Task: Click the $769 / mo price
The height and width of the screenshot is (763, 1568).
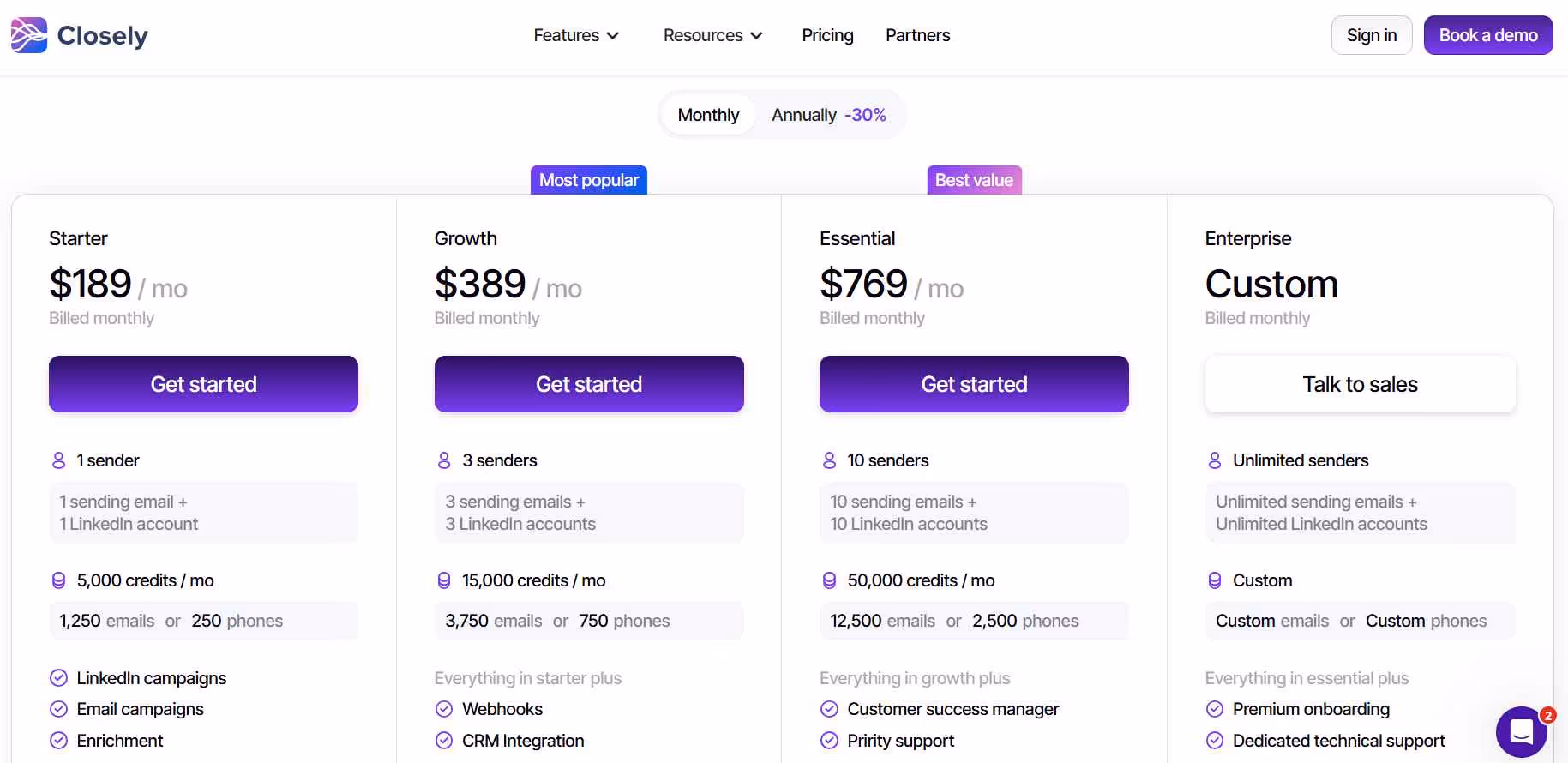Action: (892, 285)
